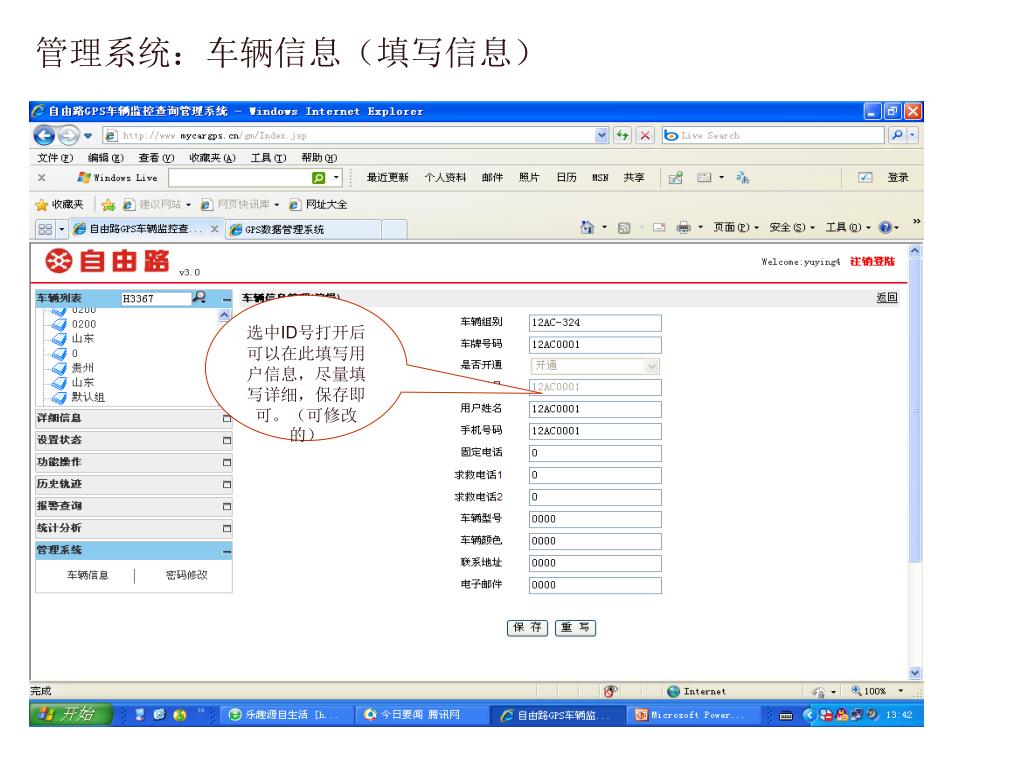Click the 返回 link
Image resolution: width=1024 pixels, height=768 pixels.
(x=887, y=298)
